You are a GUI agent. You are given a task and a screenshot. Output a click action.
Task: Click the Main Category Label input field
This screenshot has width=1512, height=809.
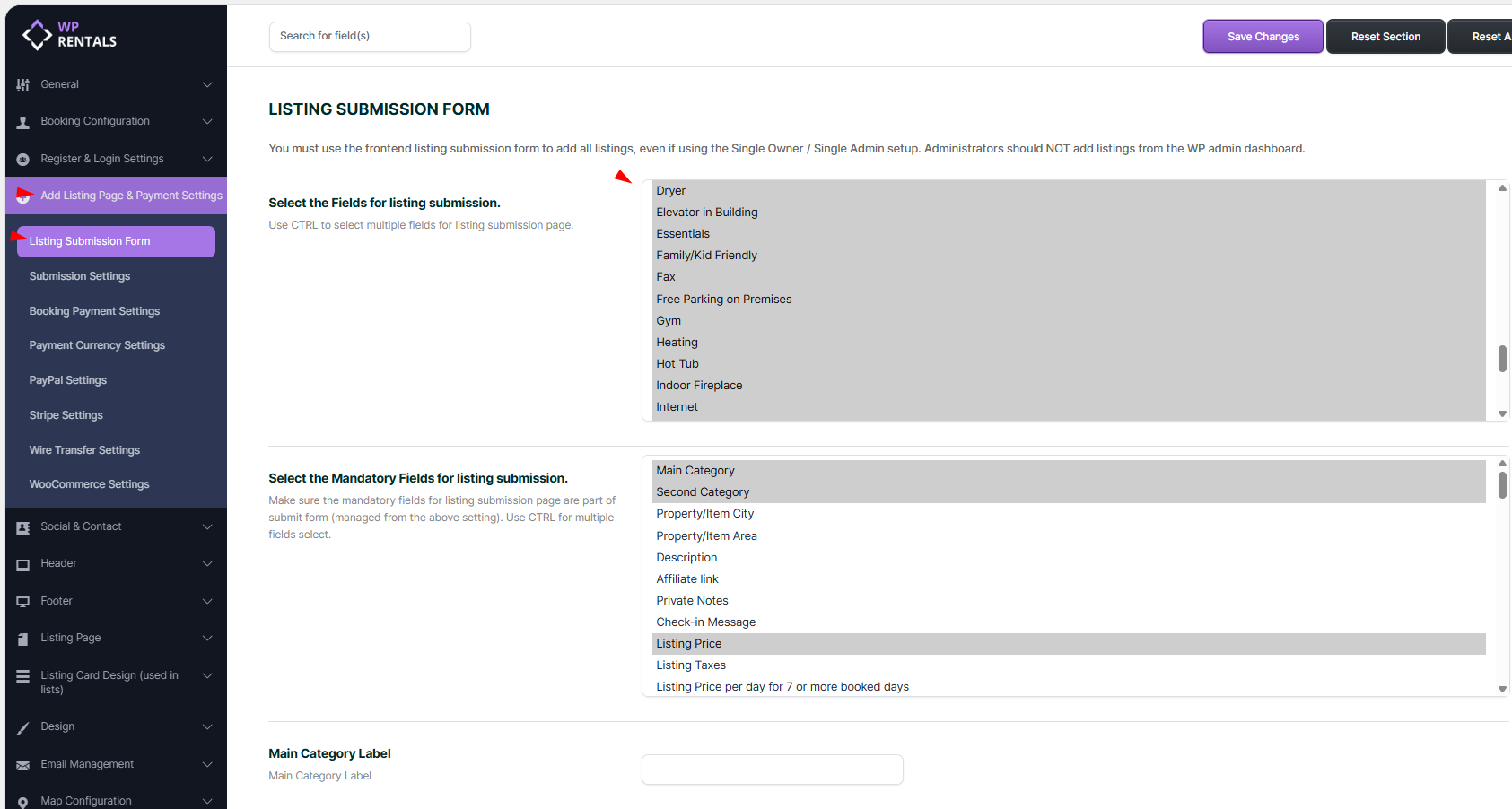pos(772,770)
